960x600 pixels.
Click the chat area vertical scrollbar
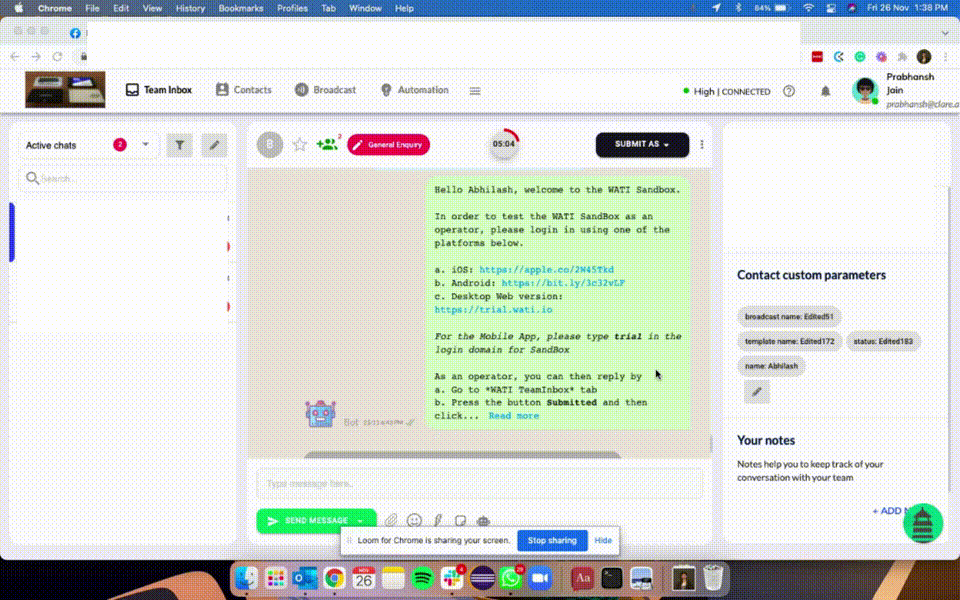[711, 443]
